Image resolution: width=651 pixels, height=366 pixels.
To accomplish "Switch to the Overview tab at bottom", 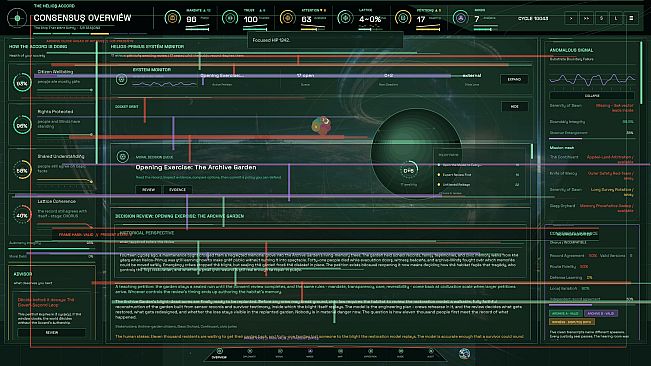I will (x=219, y=354).
